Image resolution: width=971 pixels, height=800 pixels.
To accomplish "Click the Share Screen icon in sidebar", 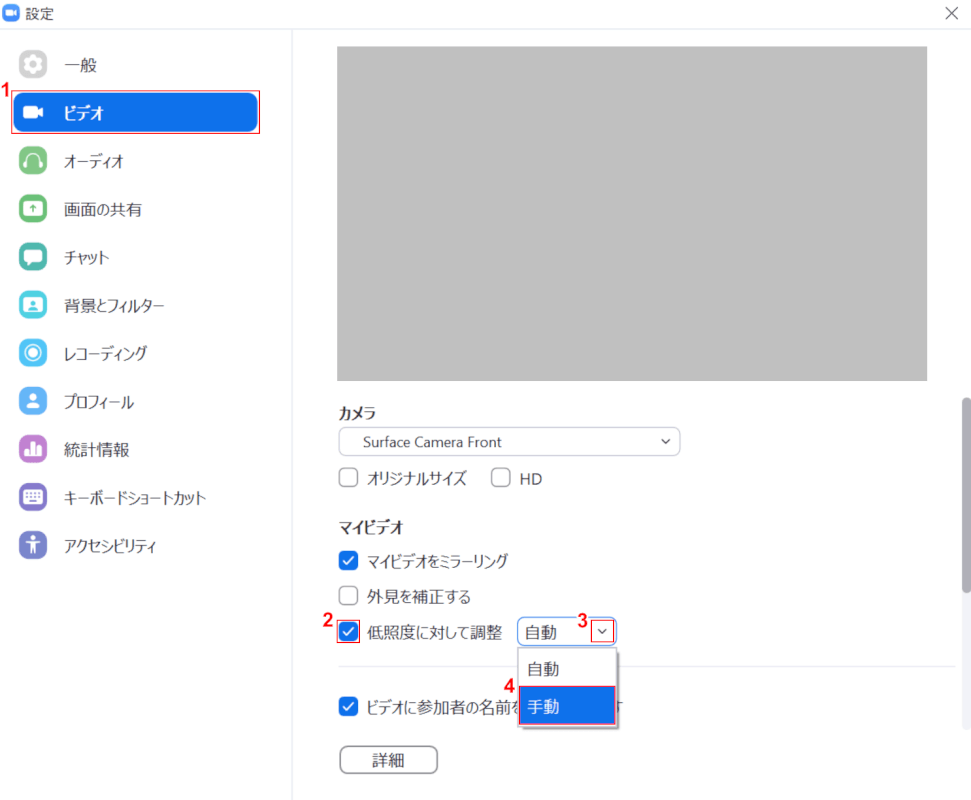I will click(33, 209).
